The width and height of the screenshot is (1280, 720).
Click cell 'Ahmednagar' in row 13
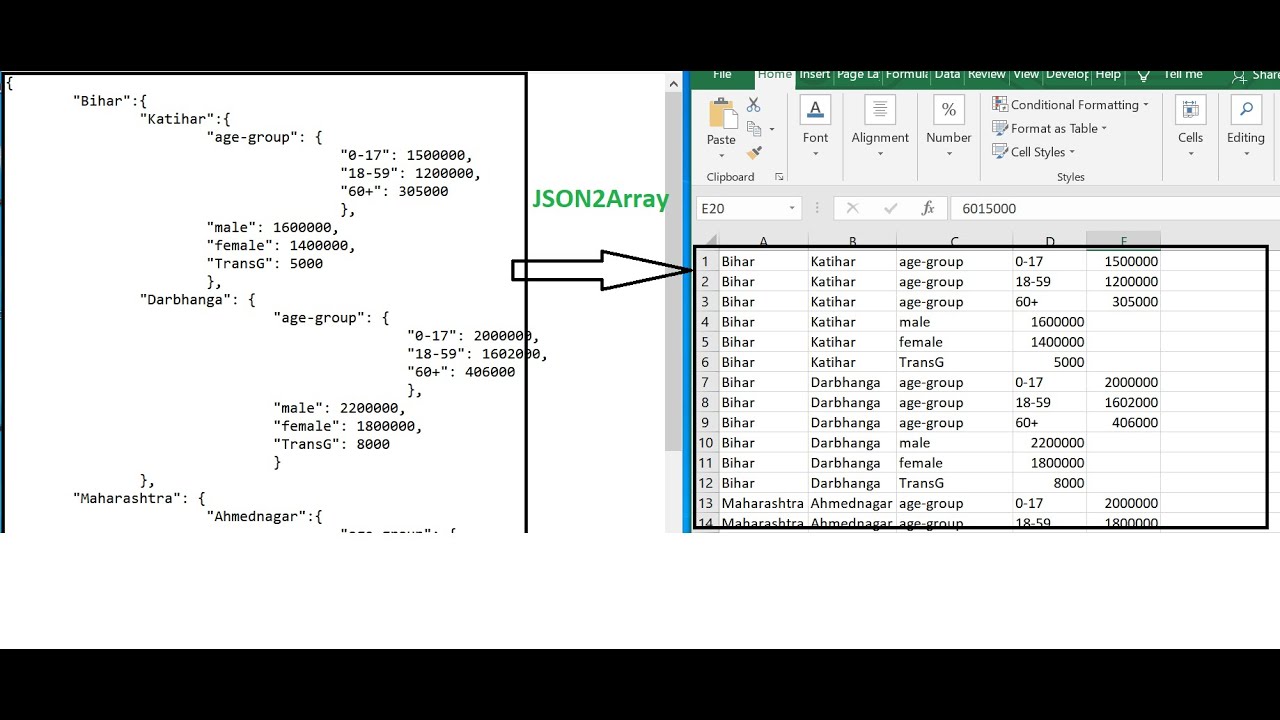[x=852, y=503]
